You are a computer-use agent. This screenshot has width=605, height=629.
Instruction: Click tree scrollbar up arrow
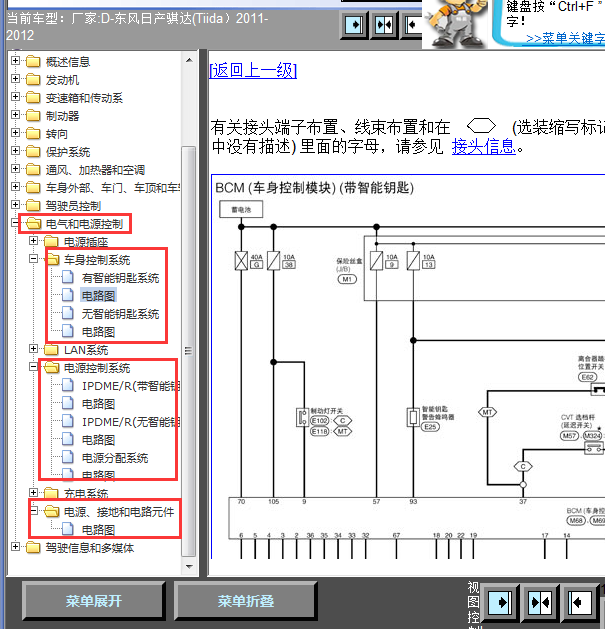click(189, 61)
